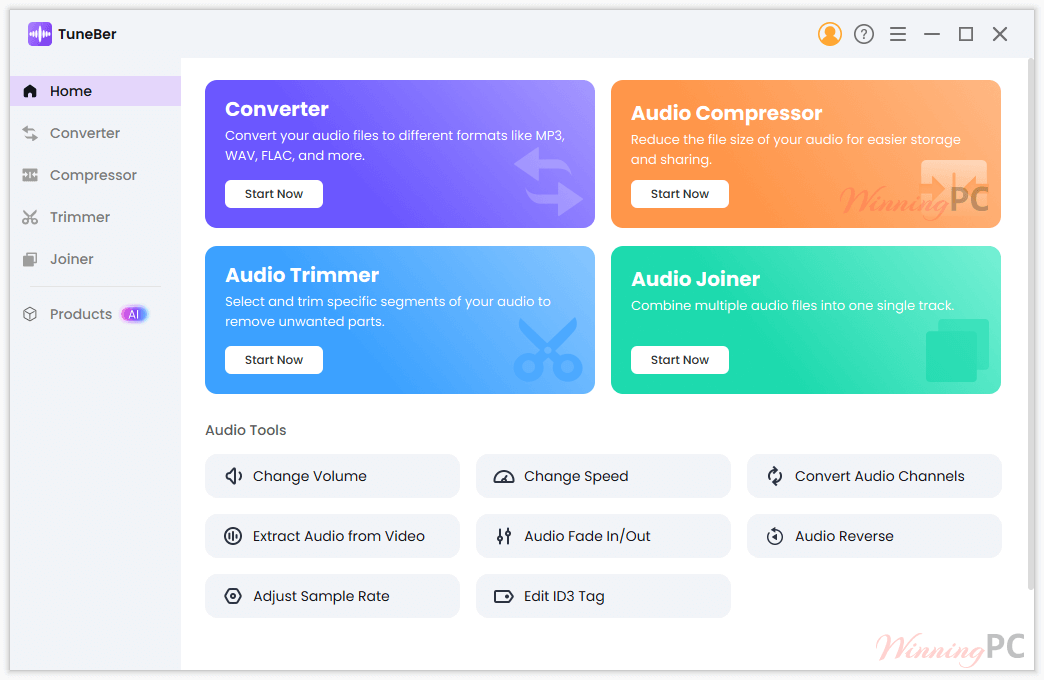
Task: Open the Change Speed tool
Action: click(603, 476)
